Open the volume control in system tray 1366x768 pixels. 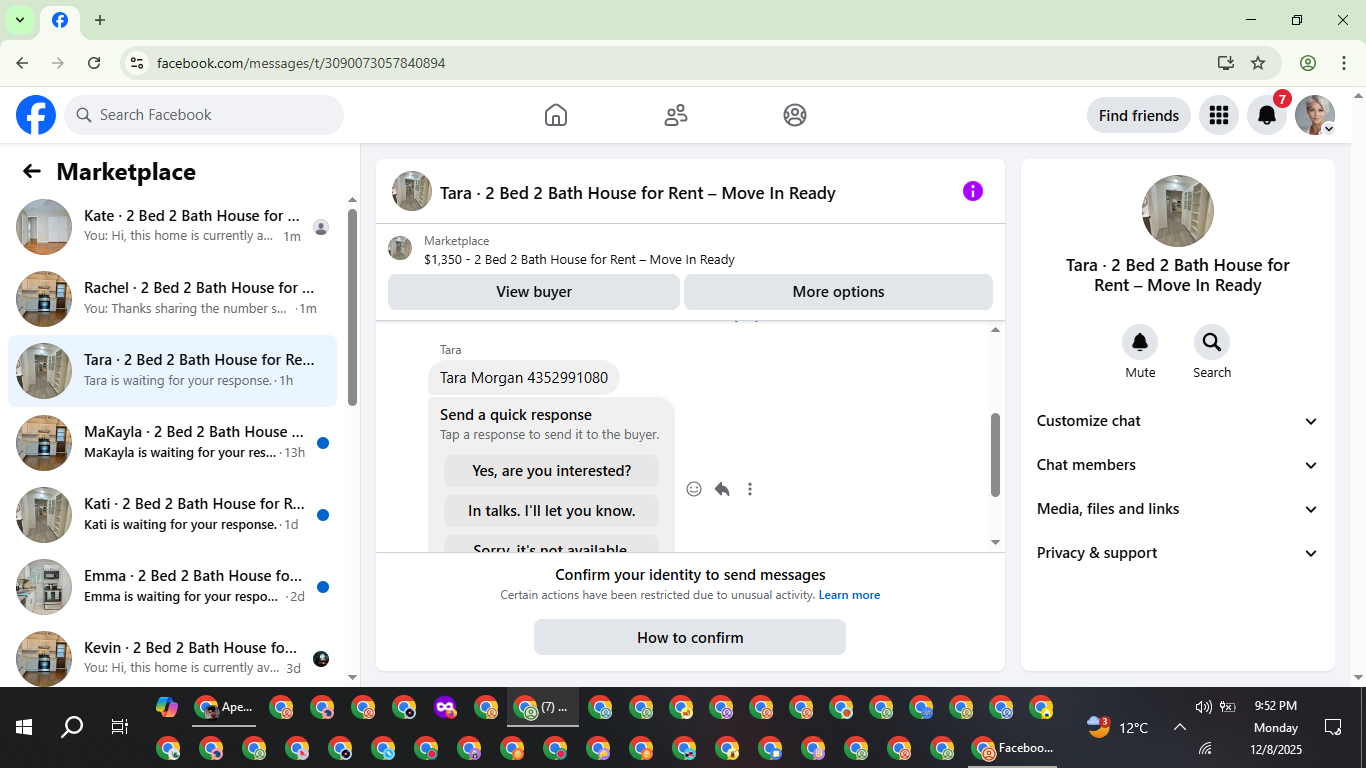[x=1203, y=707]
